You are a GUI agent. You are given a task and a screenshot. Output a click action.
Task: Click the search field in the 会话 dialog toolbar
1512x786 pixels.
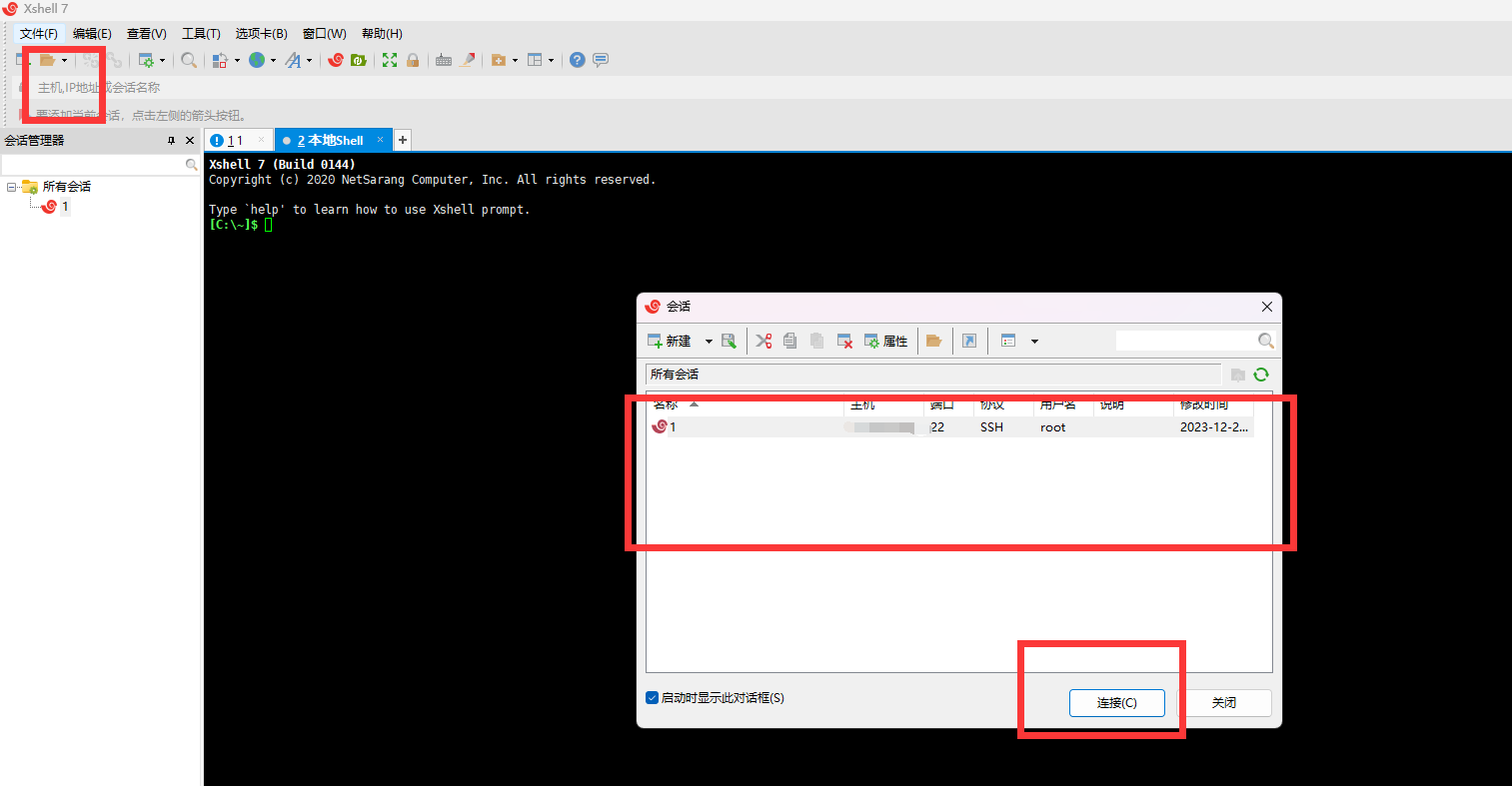[1185, 341]
